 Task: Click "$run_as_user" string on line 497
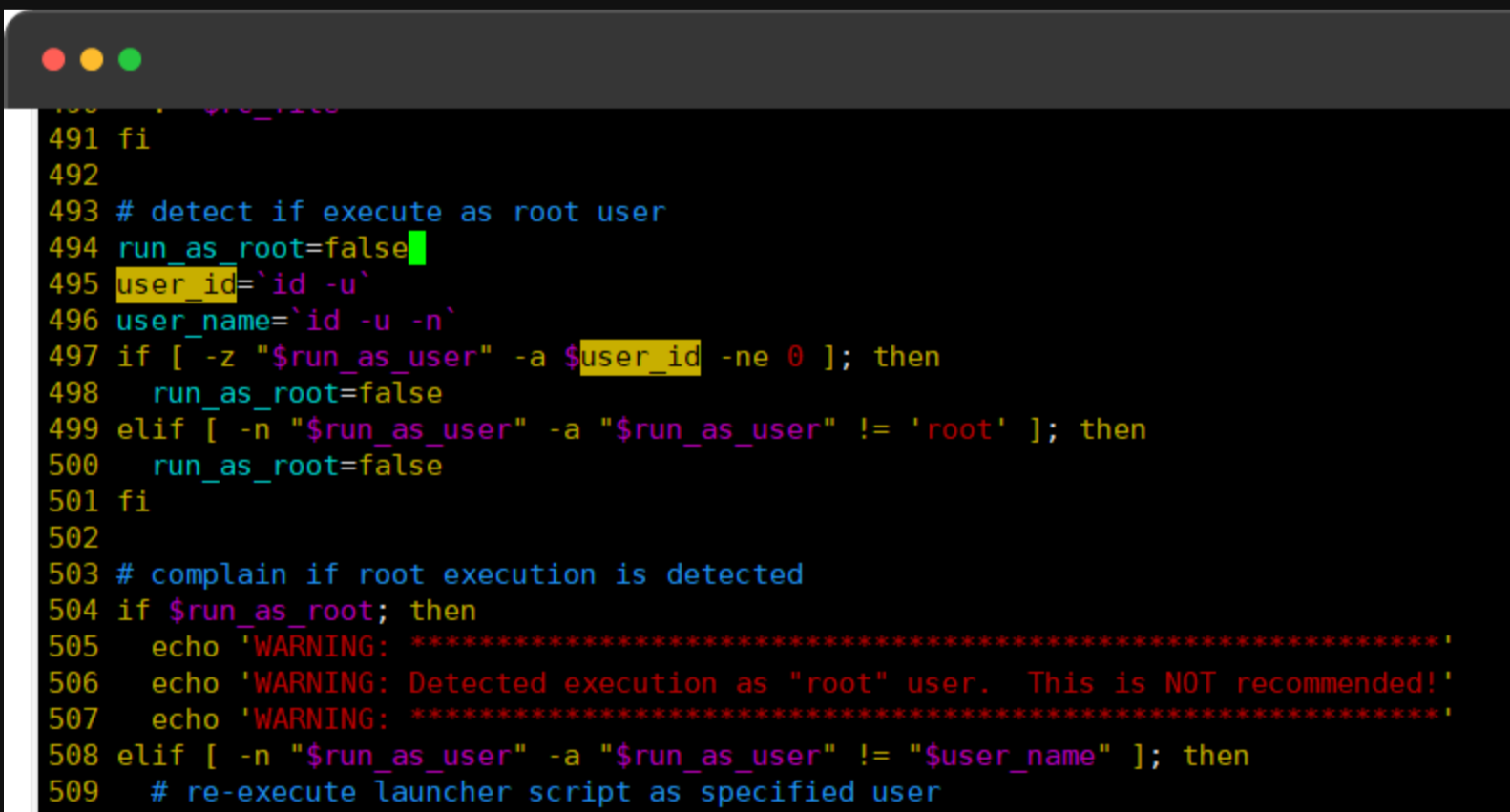(x=373, y=357)
